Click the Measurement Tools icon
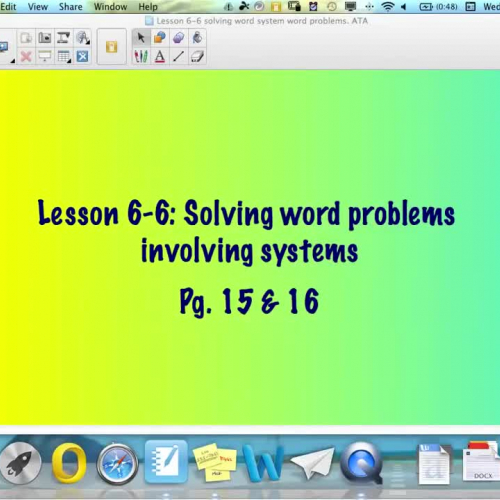 click(82, 38)
